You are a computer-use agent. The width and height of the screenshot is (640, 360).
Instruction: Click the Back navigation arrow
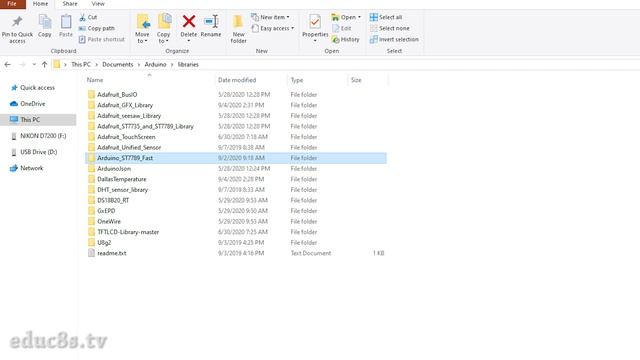[x=7, y=64]
